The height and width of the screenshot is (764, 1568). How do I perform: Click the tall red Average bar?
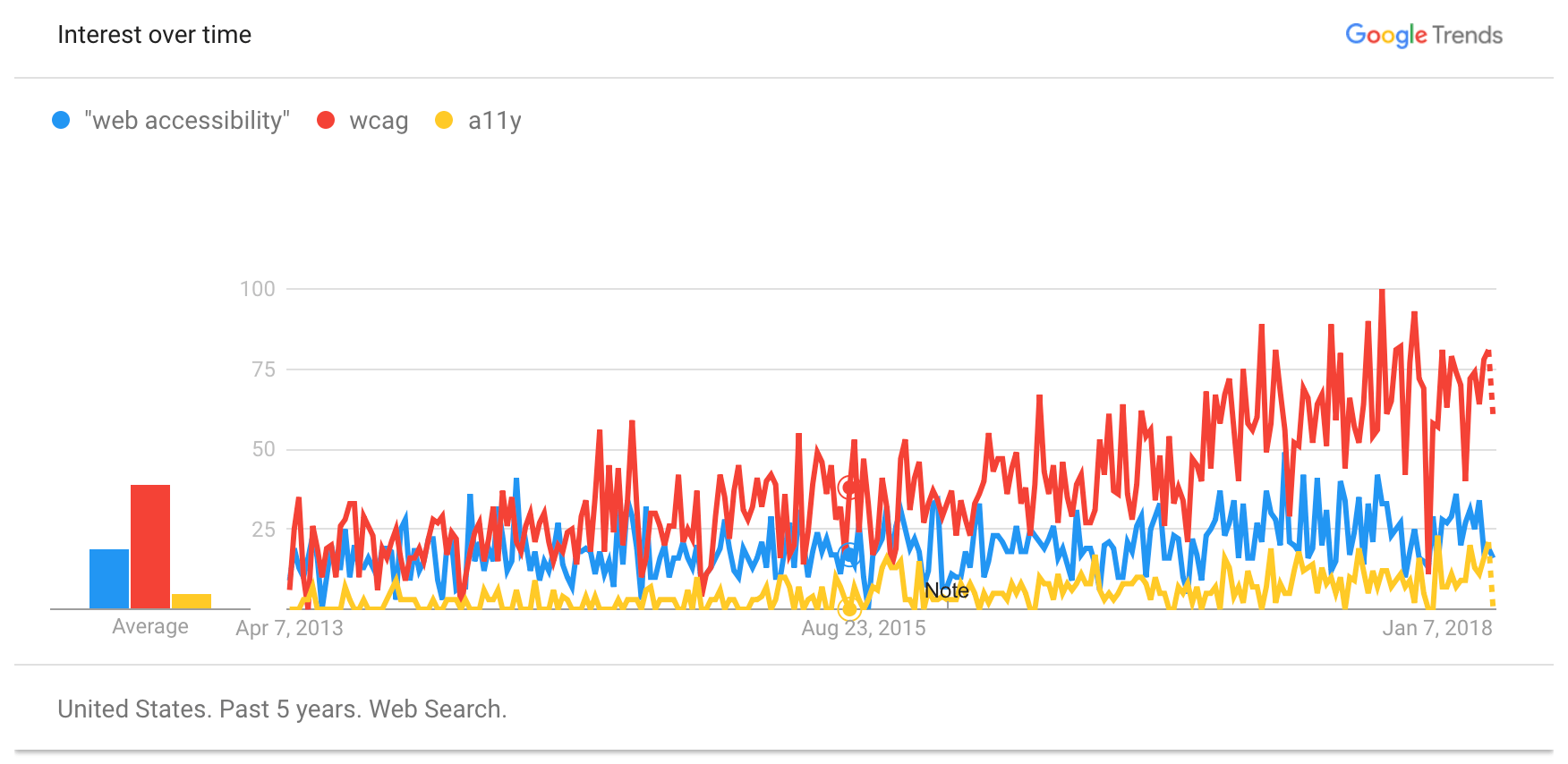pos(150,546)
